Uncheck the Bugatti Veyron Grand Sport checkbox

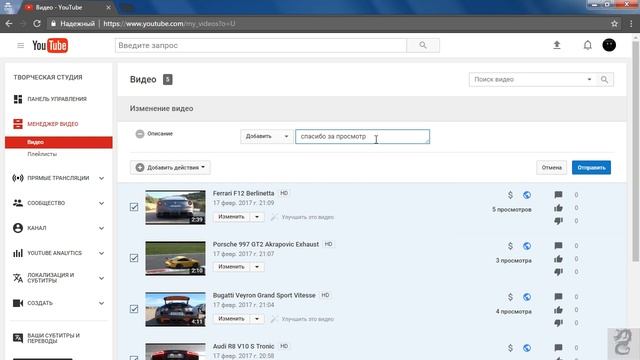click(x=134, y=309)
